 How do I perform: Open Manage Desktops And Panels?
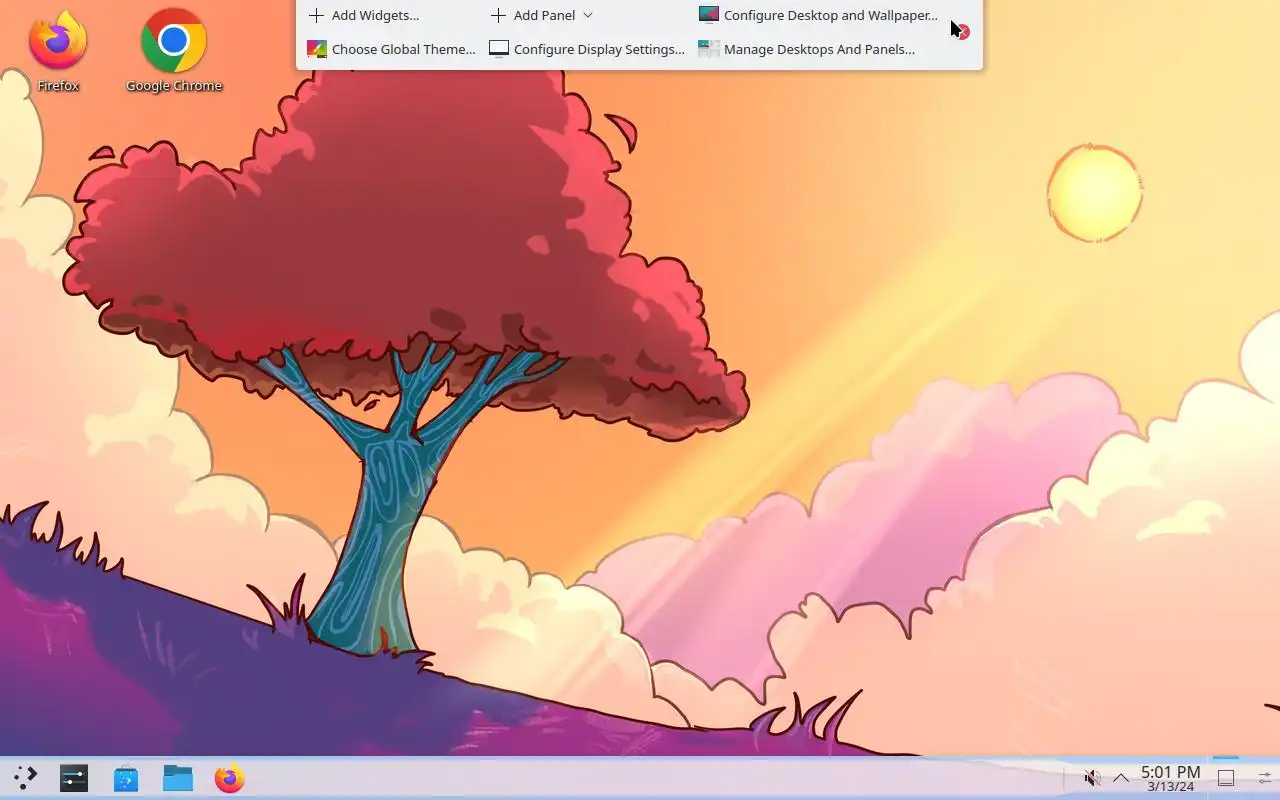coord(806,49)
